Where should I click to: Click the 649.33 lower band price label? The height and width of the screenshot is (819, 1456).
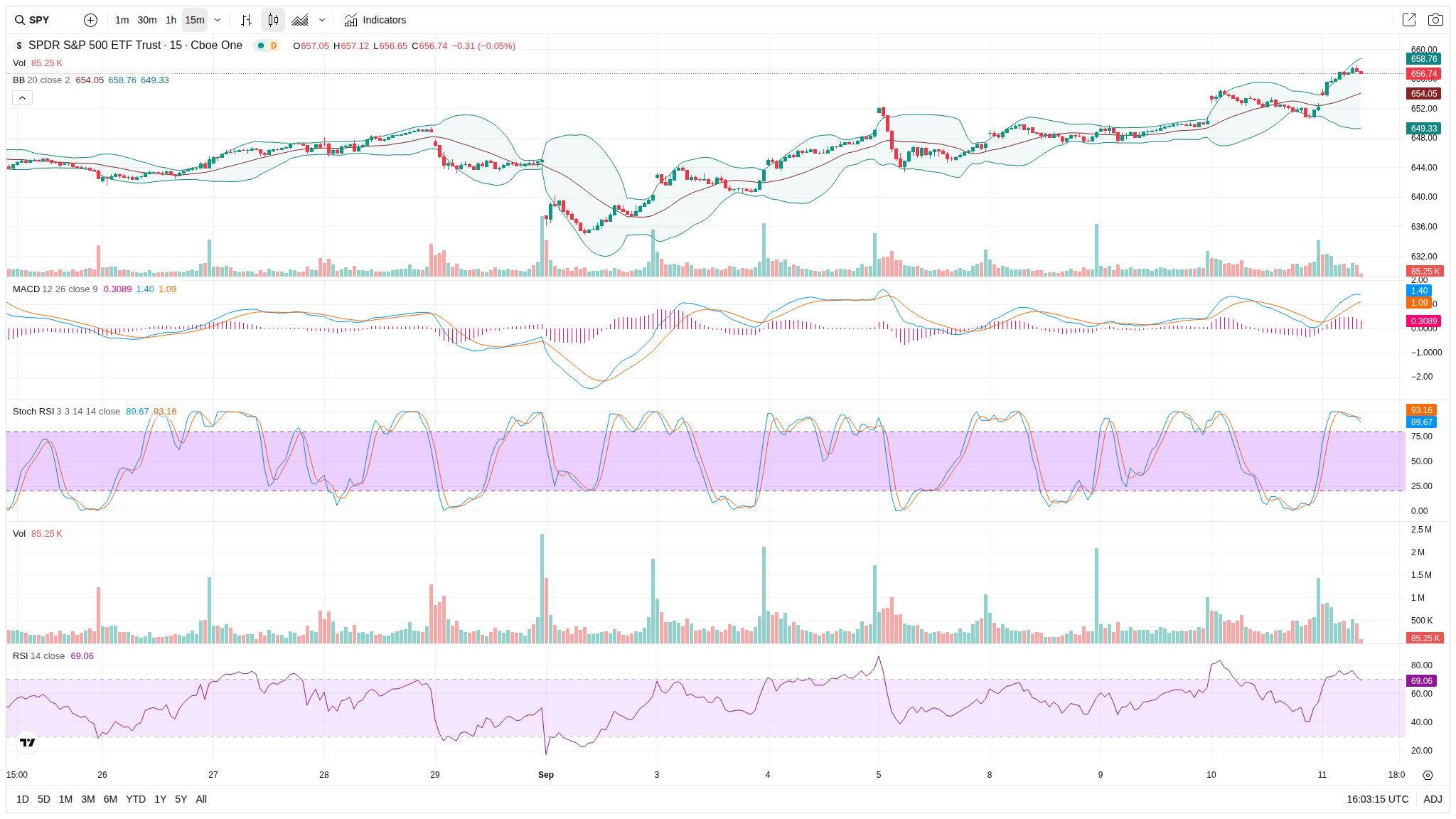pos(1424,129)
